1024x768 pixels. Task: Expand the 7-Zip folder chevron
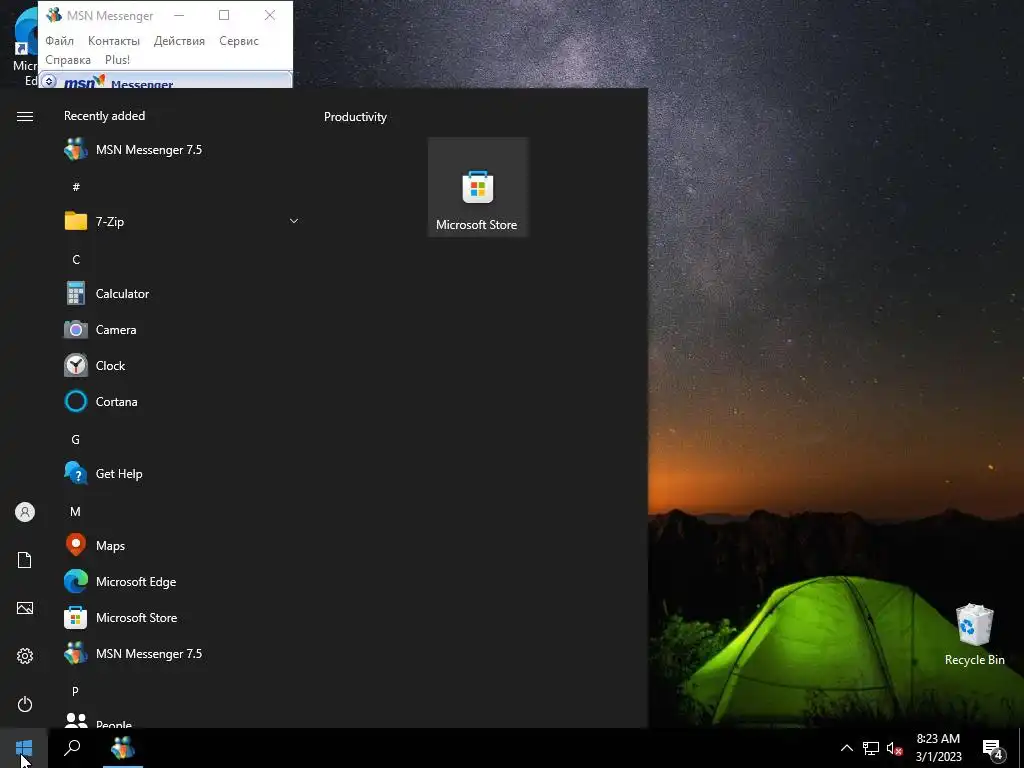(294, 221)
